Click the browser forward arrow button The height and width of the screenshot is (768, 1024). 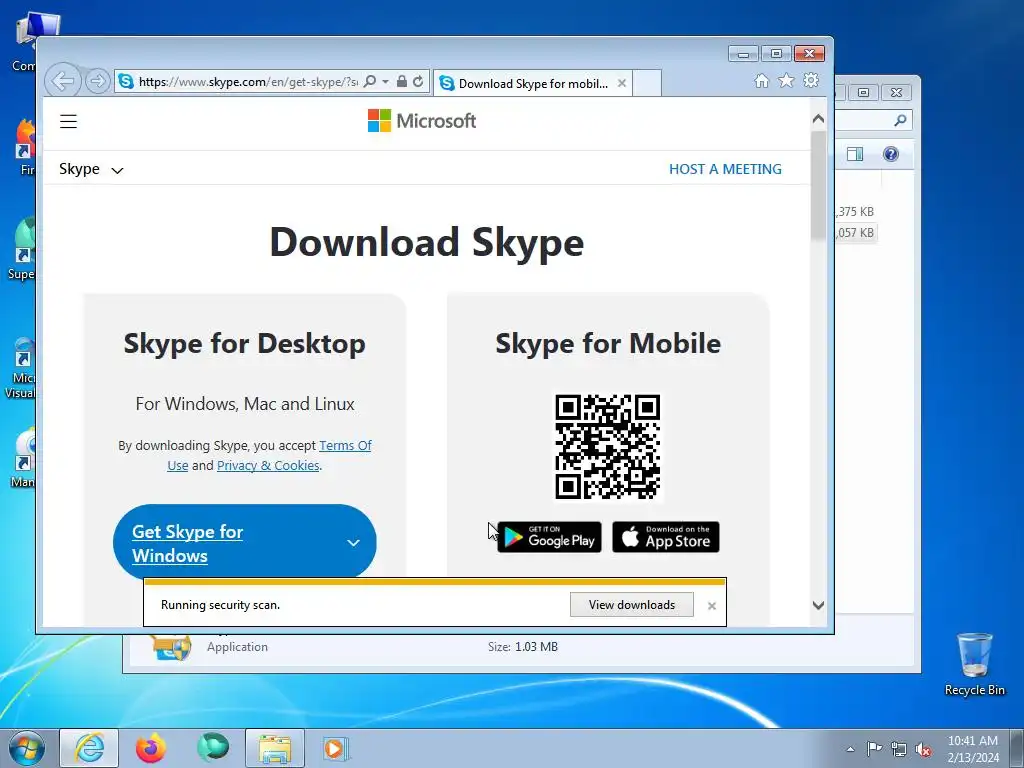[x=97, y=82]
